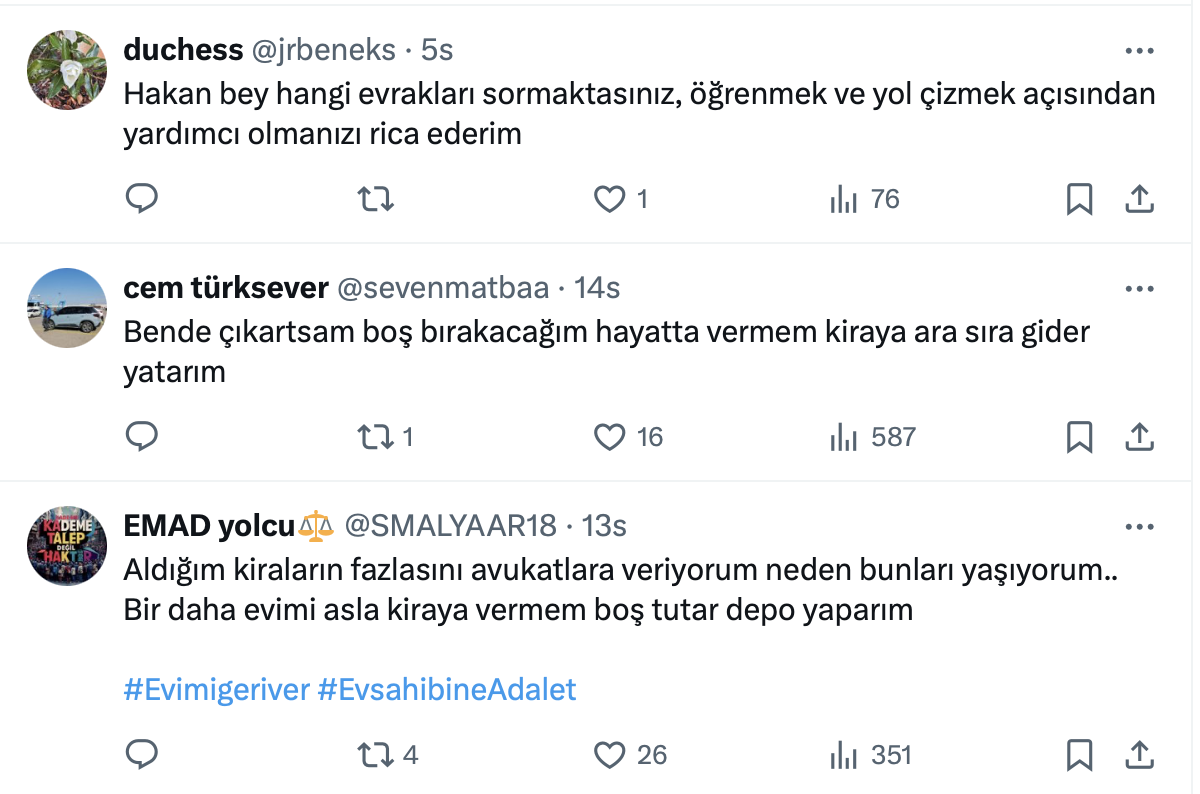1200x794 pixels.
Task: Retweet the duchess tweet
Action: pos(376,199)
